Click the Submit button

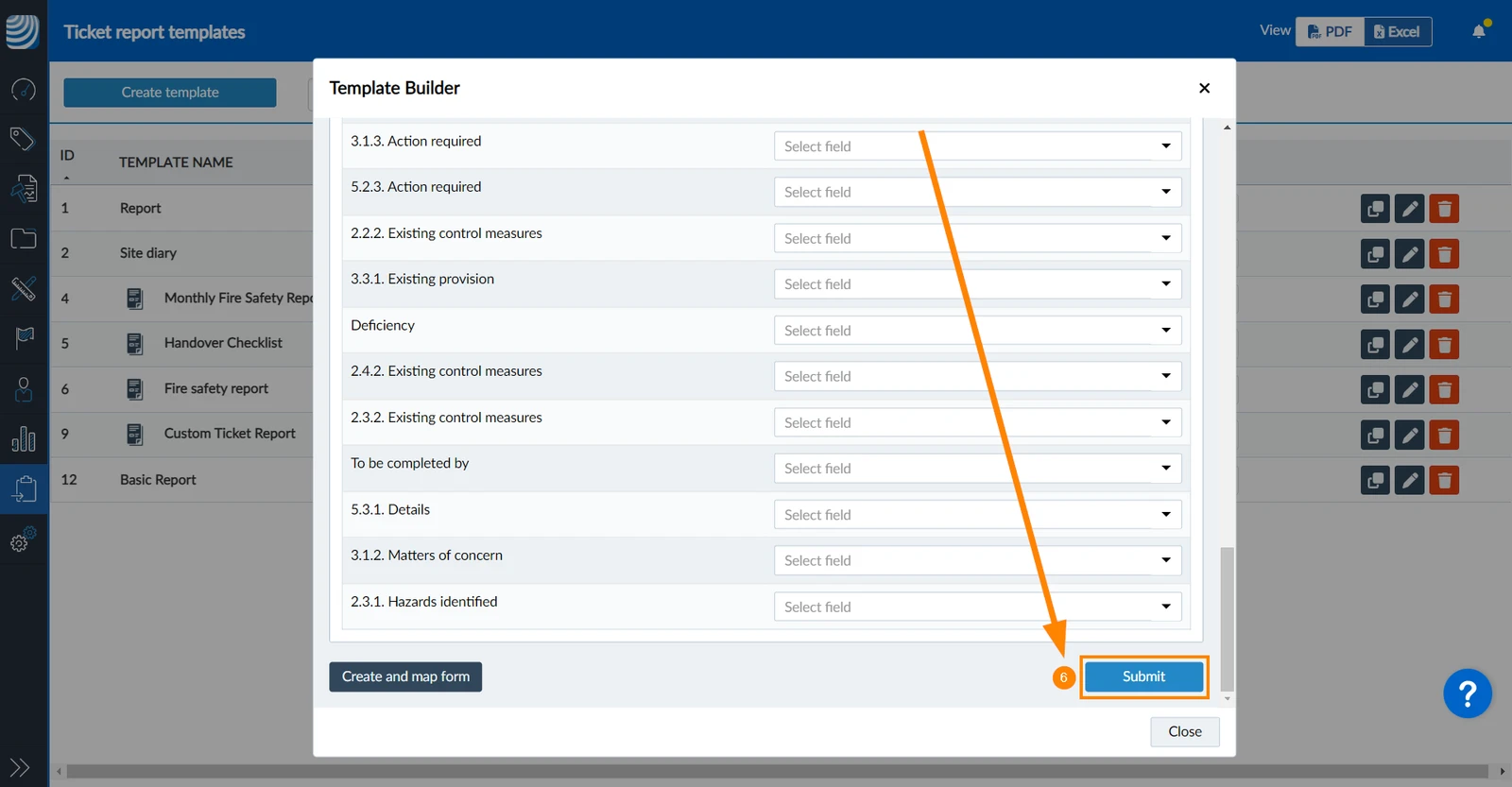coord(1143,676)
